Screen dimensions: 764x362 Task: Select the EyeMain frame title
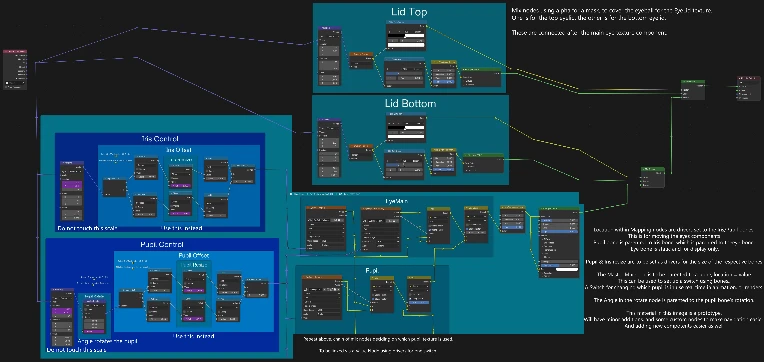click(x=397, y=200)
